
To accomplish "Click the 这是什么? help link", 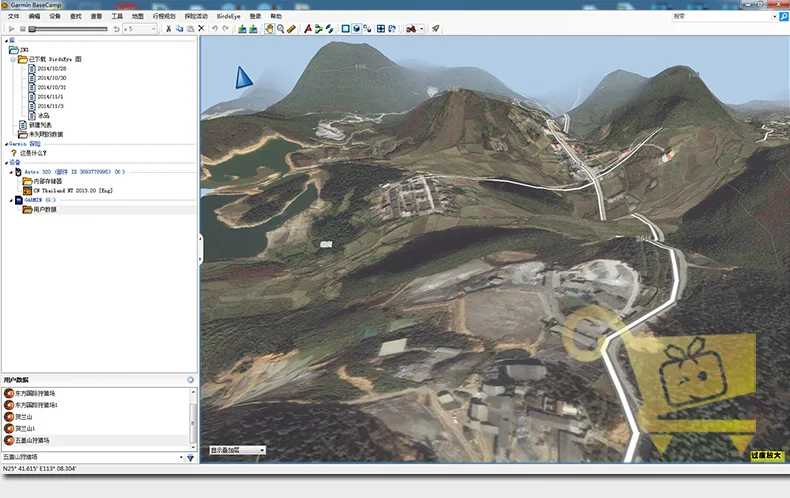I will click(33, 153).
